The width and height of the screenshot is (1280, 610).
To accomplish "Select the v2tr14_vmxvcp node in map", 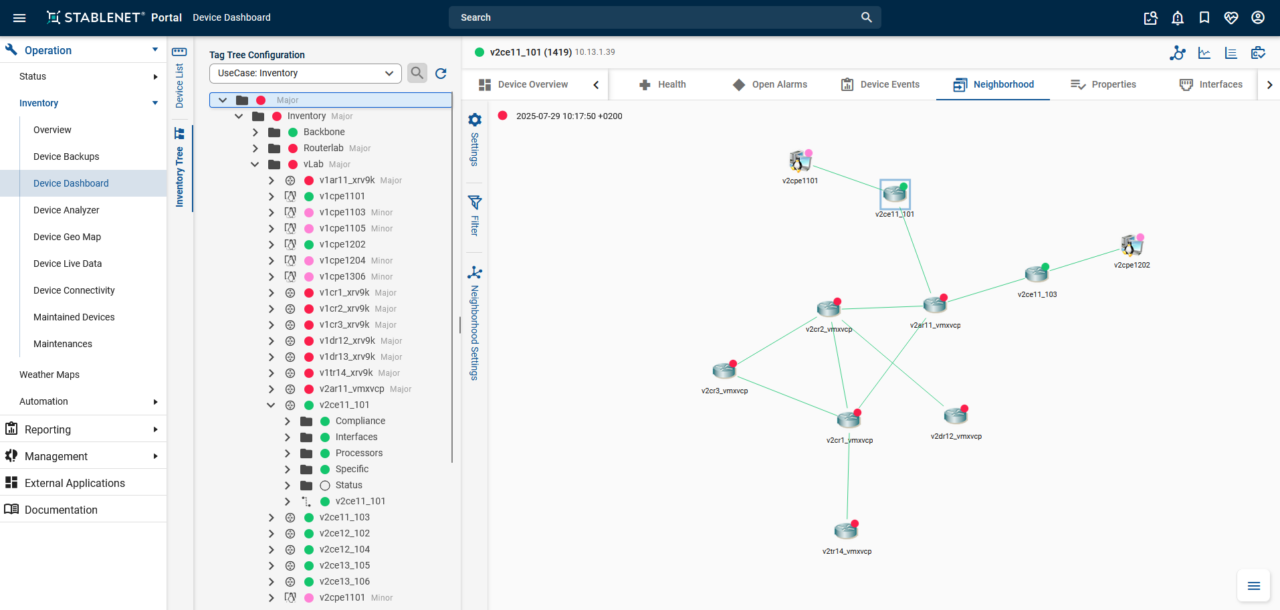I will click(847, 531).
